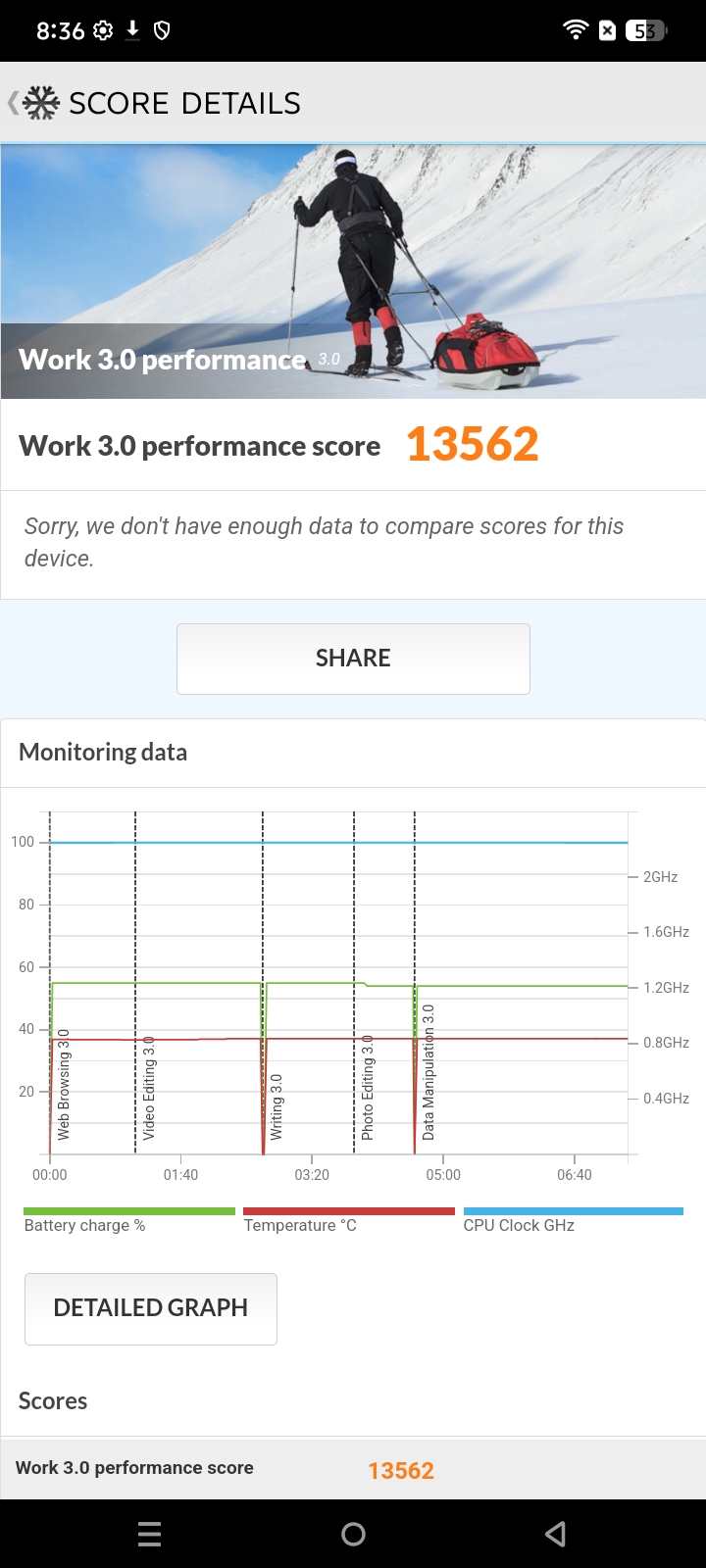The height and width of the screenshot is (1568, 706).
Task: Tap the recent apps icon in navigation bar
Action: 149,1534
